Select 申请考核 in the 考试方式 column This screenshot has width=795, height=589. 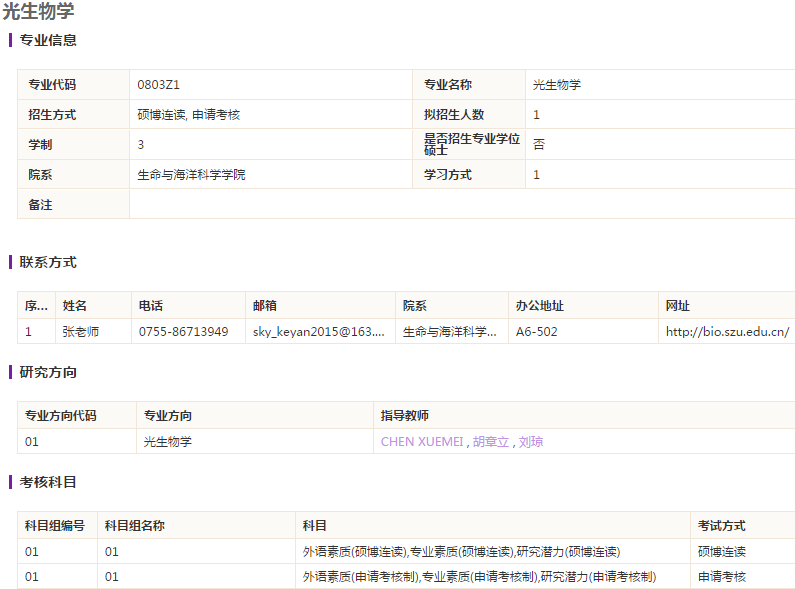click(721, 576)
